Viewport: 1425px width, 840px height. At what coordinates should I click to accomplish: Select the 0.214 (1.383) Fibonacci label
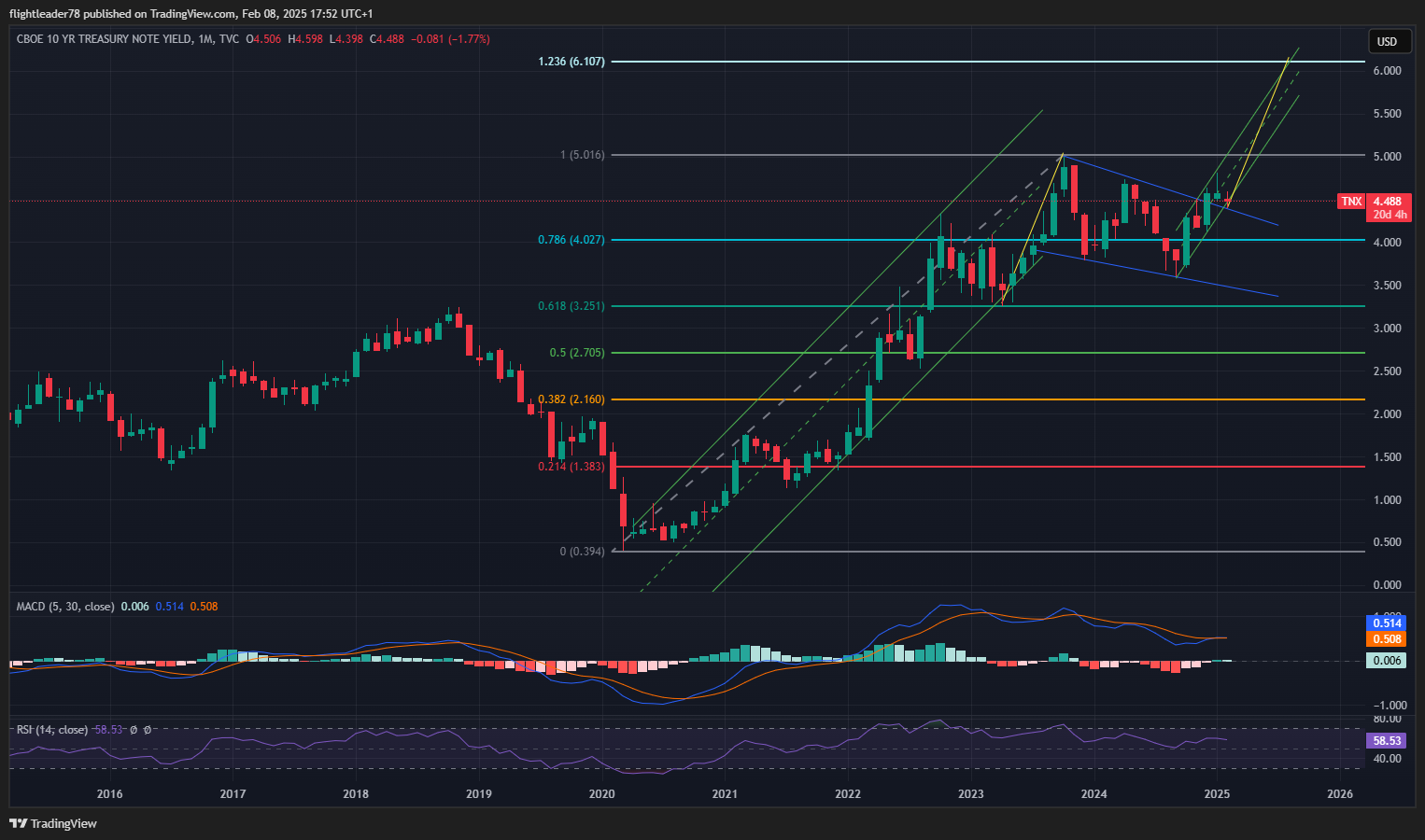coord(571,467)
